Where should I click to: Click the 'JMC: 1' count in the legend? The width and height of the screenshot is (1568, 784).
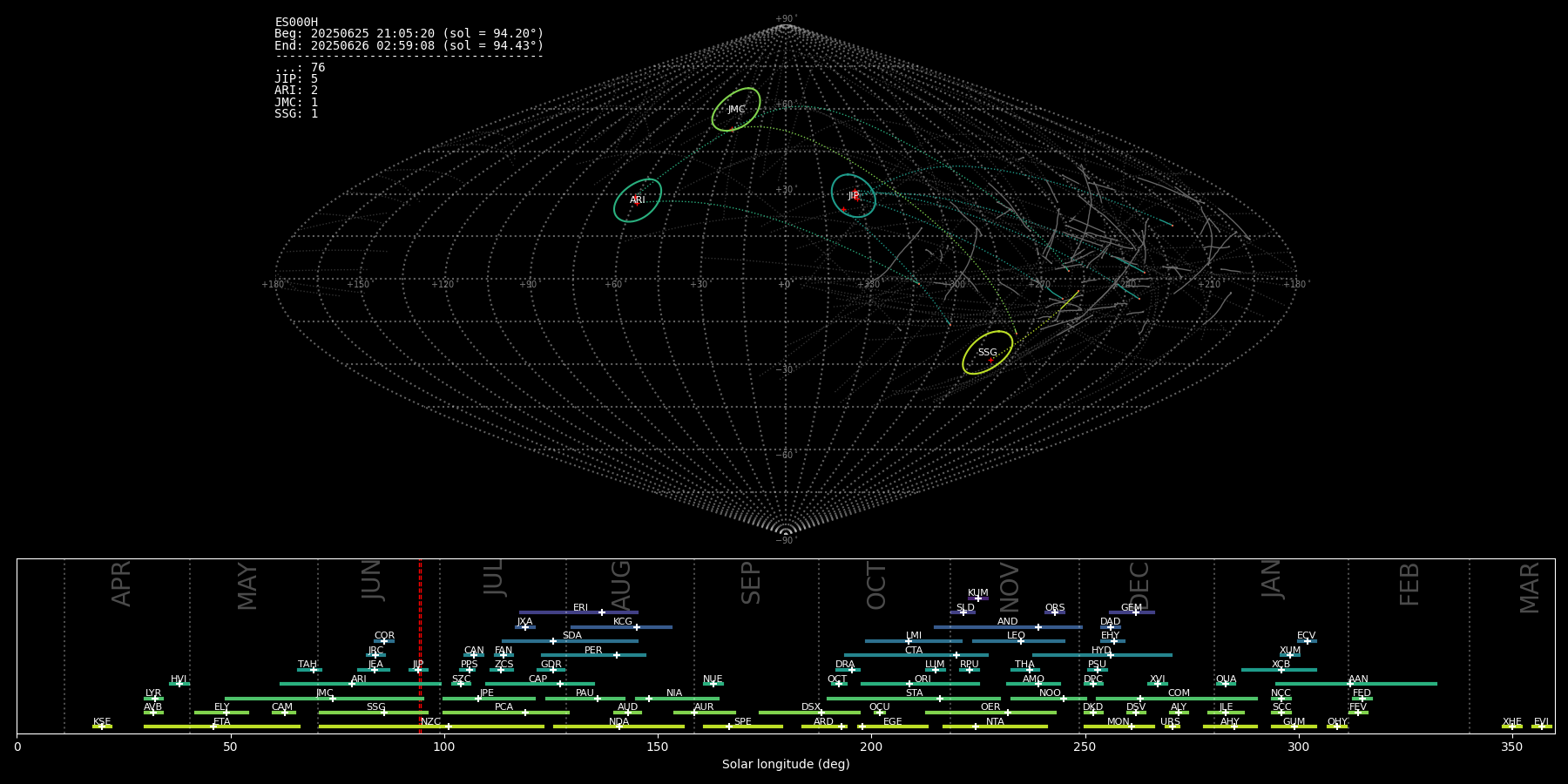[296, 102]
